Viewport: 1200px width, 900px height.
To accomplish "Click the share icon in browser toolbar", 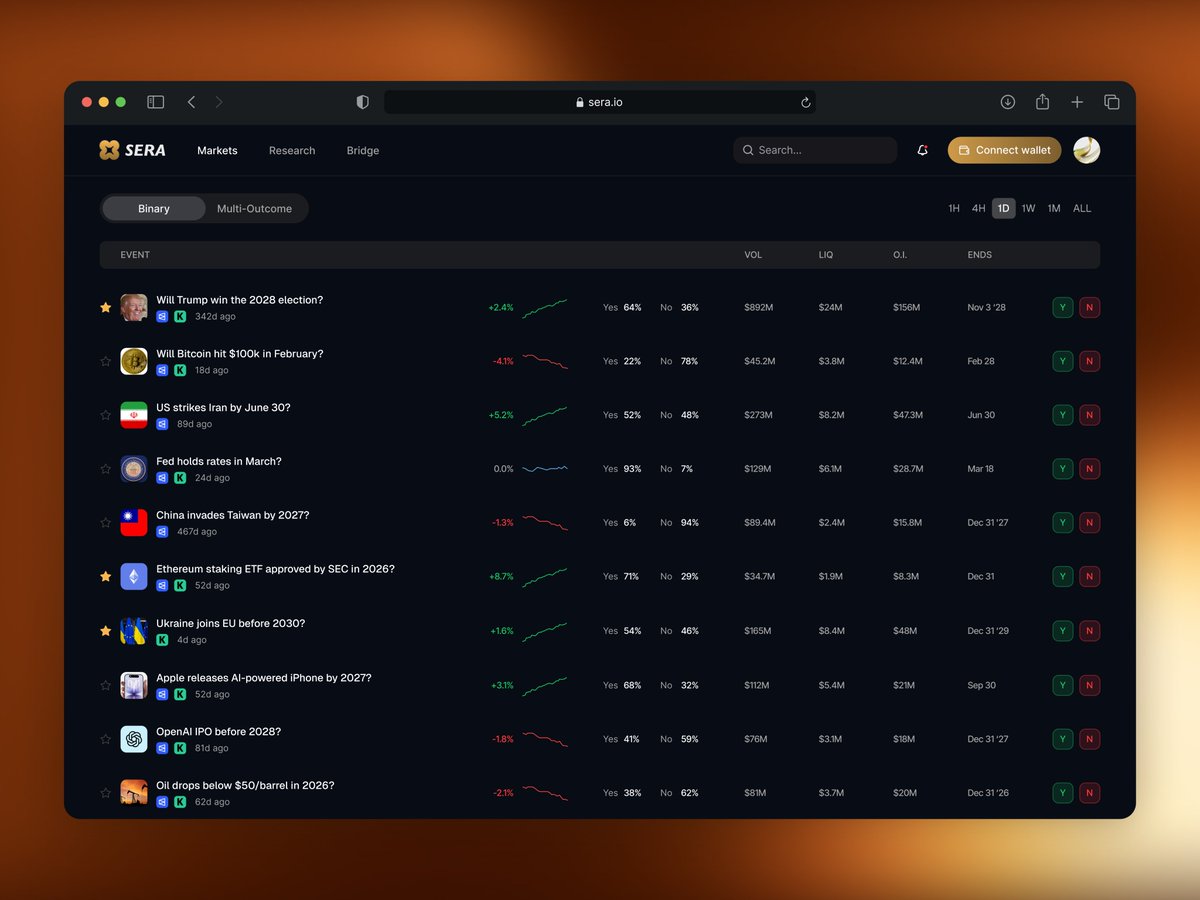I will (1042, 102).
